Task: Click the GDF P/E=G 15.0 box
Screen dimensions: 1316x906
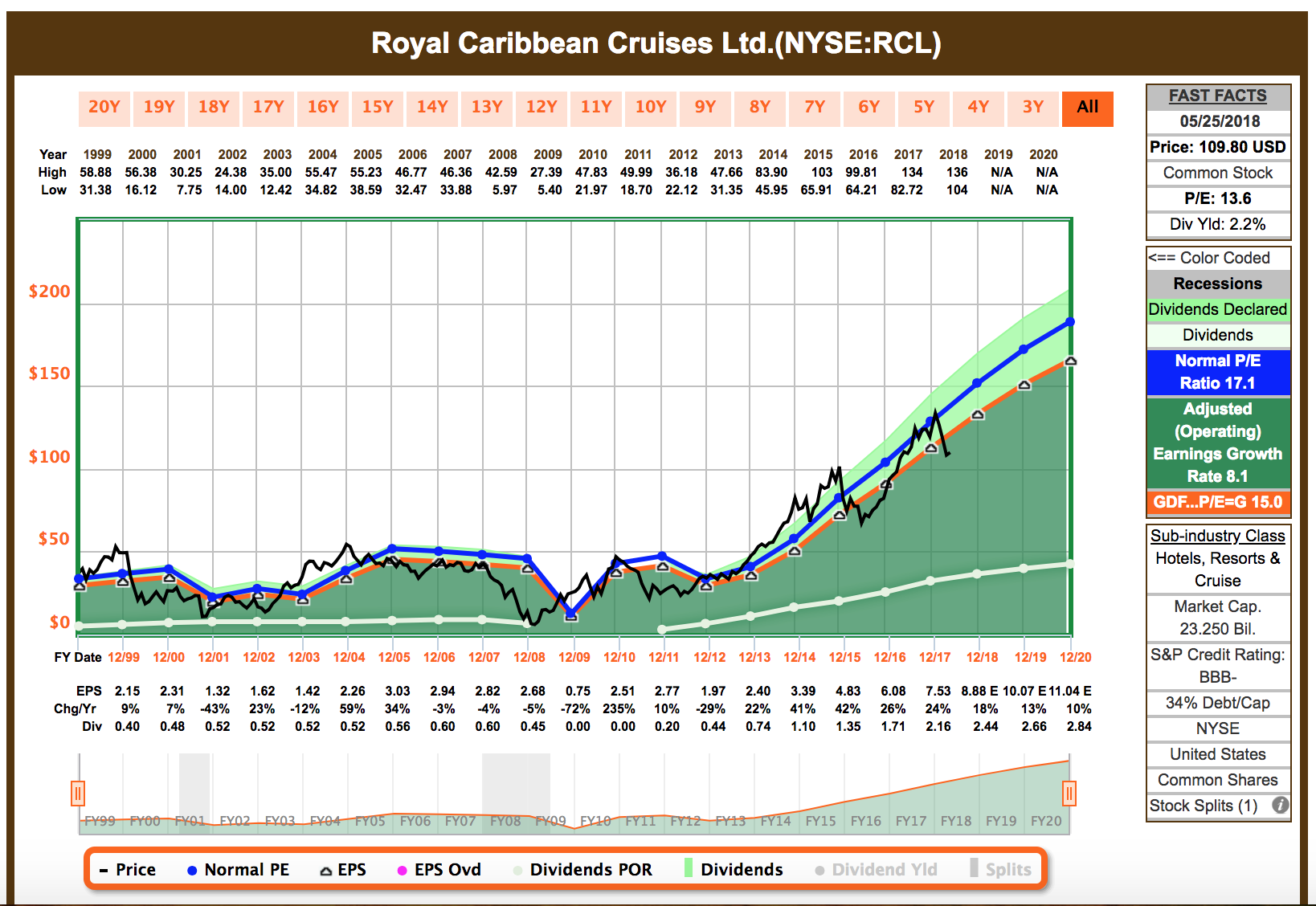Action: [x=1218, y=502]
